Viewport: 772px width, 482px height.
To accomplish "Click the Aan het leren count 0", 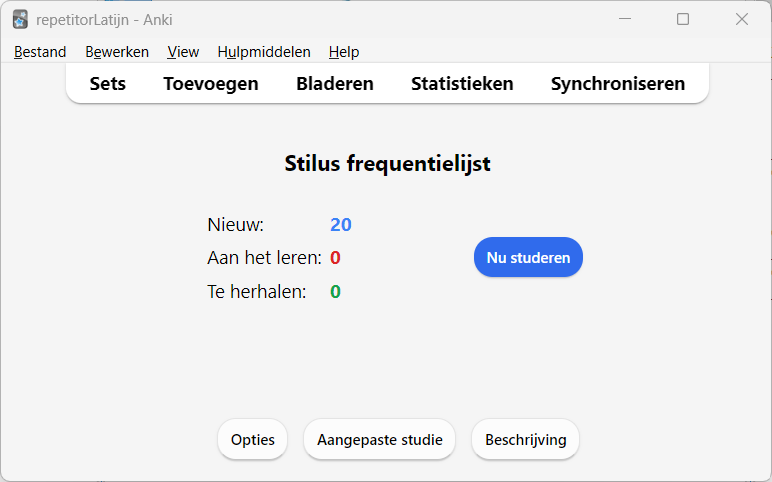I will pos(335,257).
